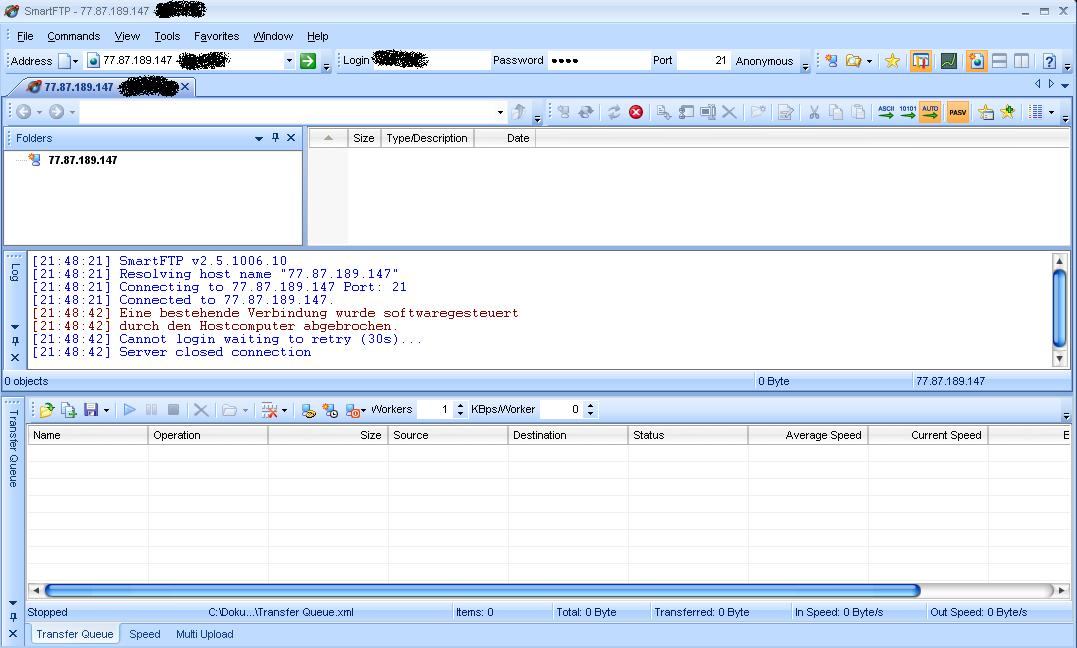Open the Window menu
The image size is (1077, 648).
point(273,36)
